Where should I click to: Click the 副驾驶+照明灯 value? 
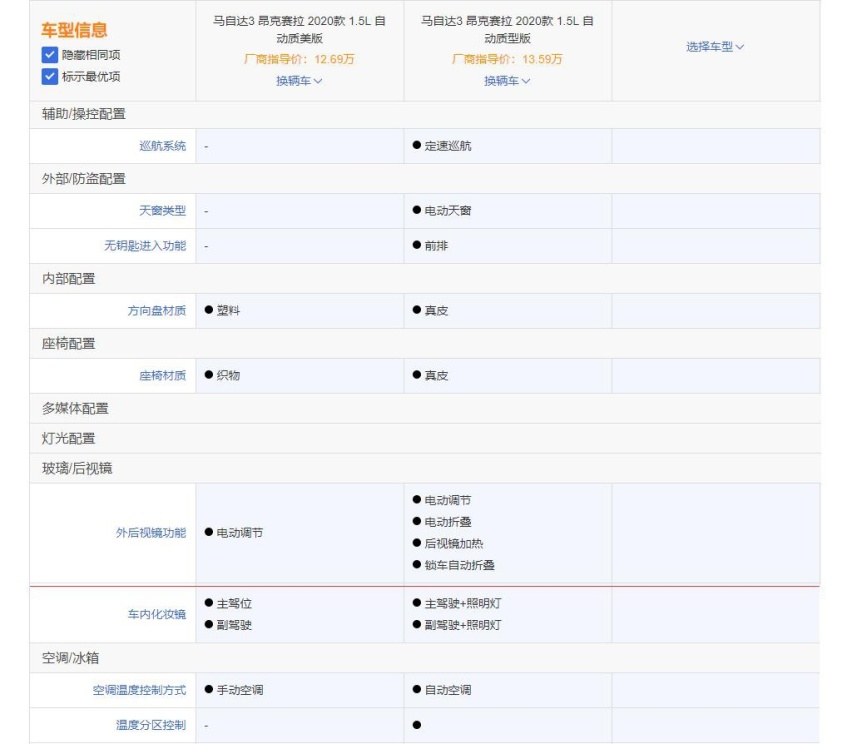[x=463, y=625]
